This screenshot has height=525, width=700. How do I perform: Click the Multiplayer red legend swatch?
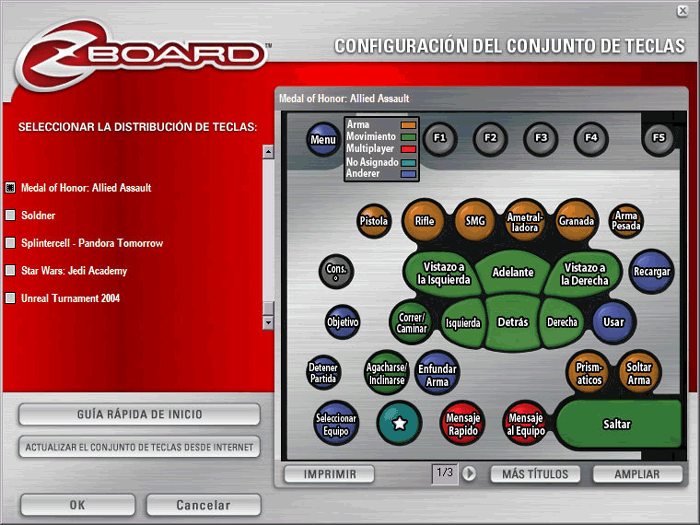pos(408,149)
